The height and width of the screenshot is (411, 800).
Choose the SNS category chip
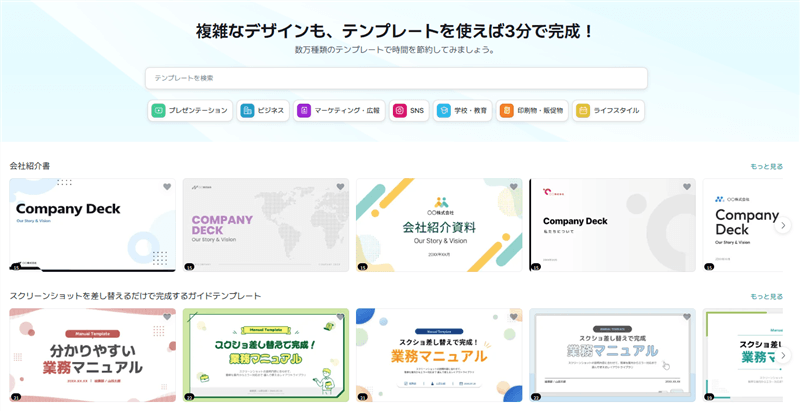point(409,110)
